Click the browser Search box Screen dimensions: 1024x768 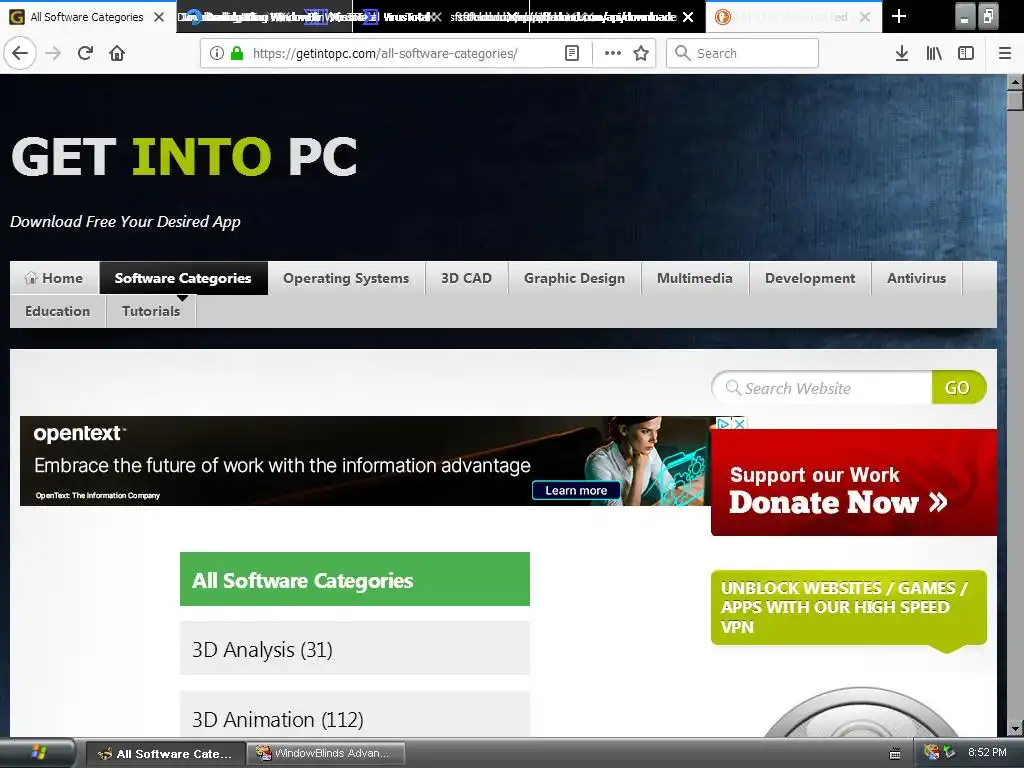click(x=743, y=53)
